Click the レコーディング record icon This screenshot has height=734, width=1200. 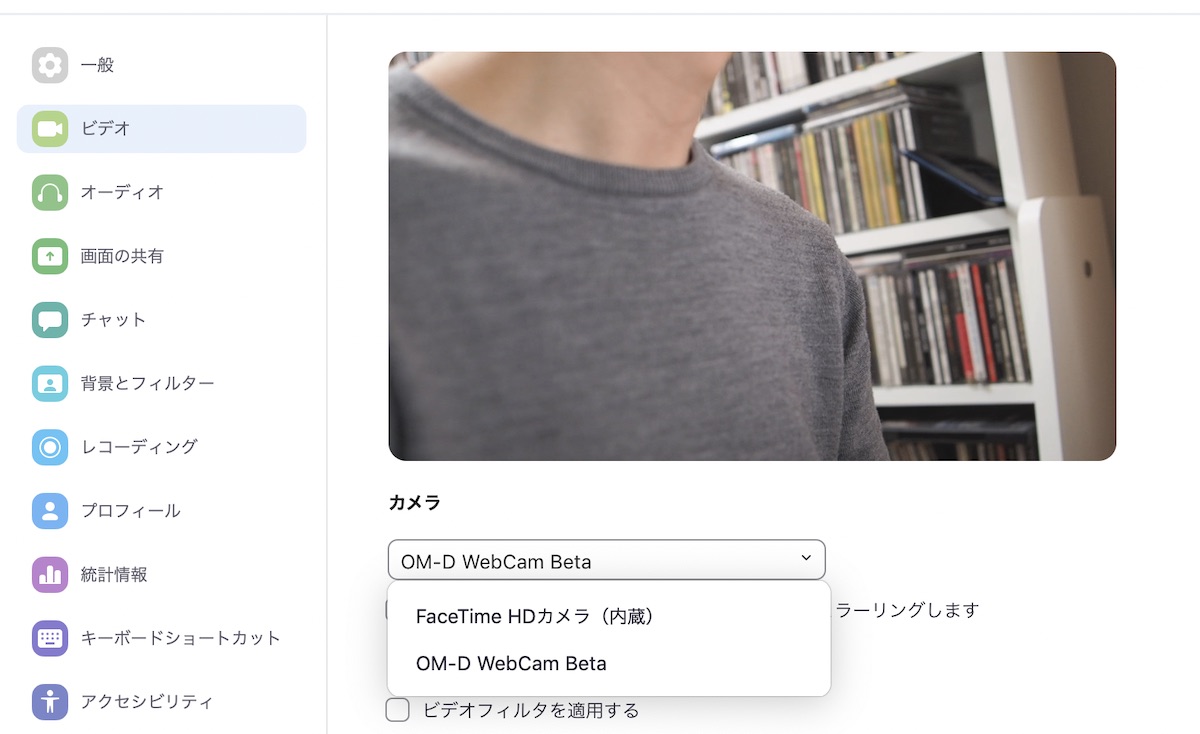click(50, 447)
